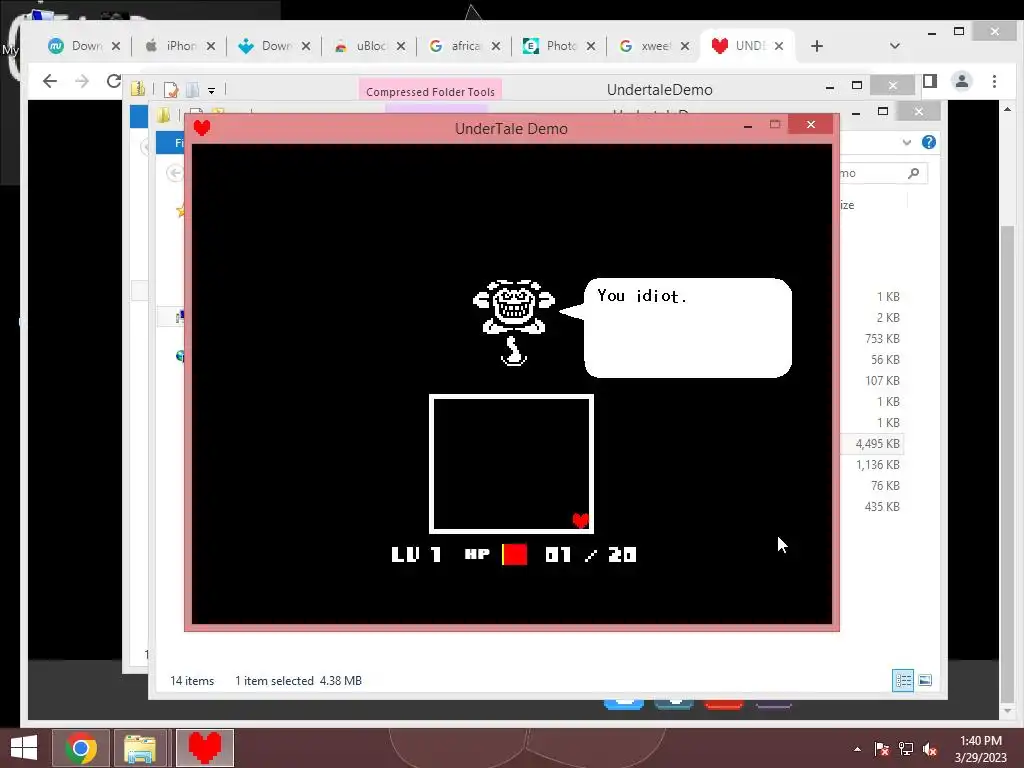Open a new Chrome tab
The width and height of the screenshot is (1024, 768).
point(817,46)
